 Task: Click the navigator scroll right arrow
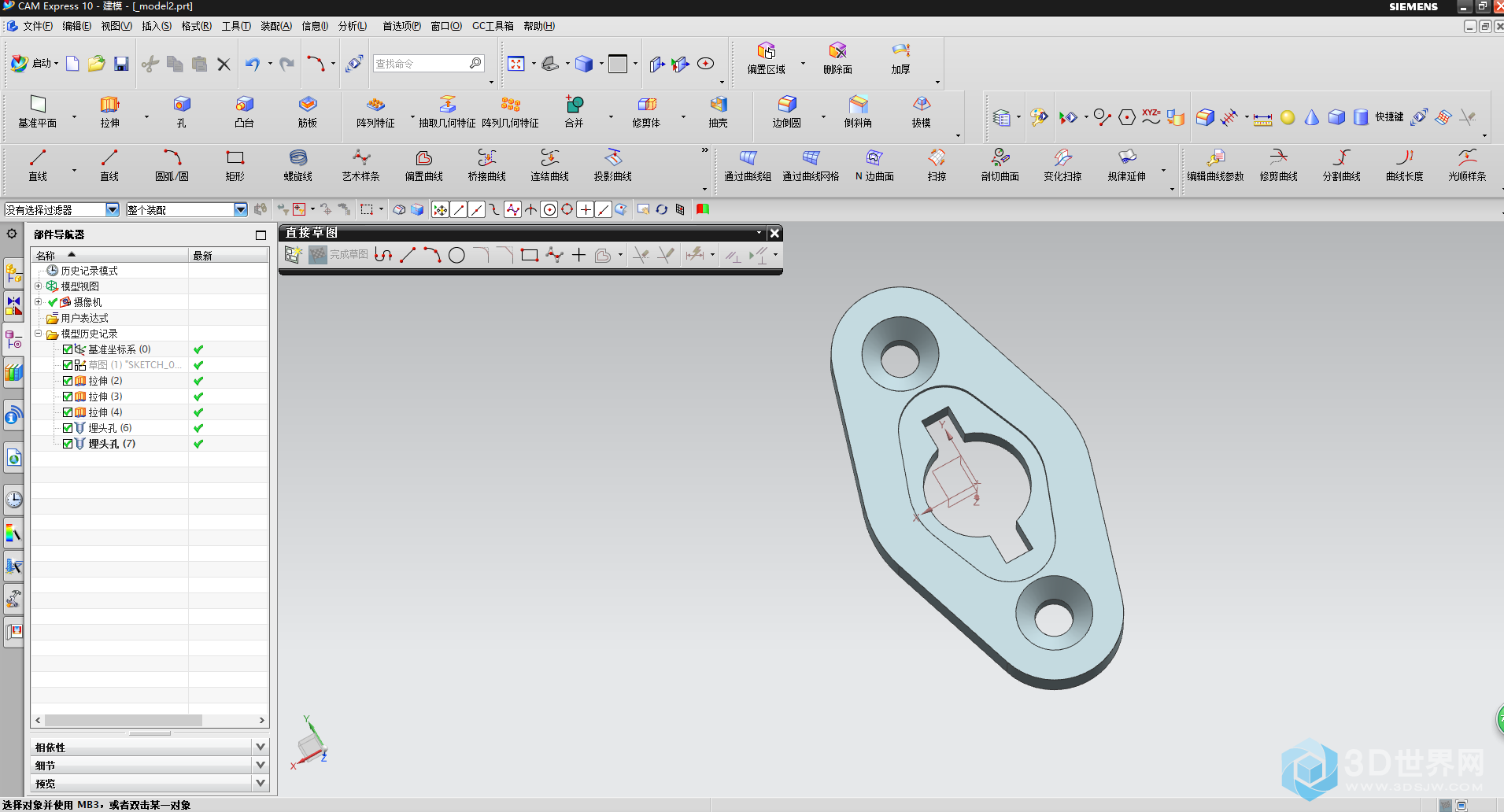point(262,720)
